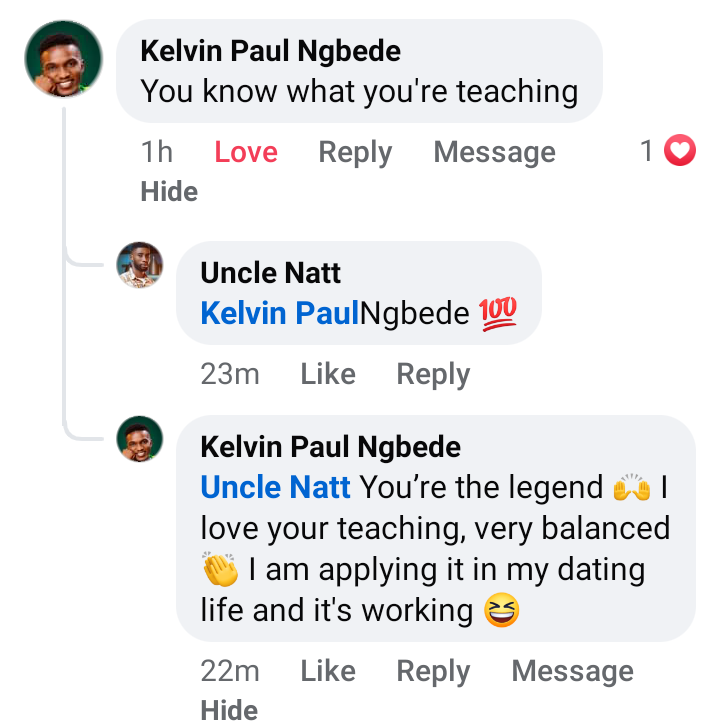Like Kelvin's 22m reply

pos(328,671)
